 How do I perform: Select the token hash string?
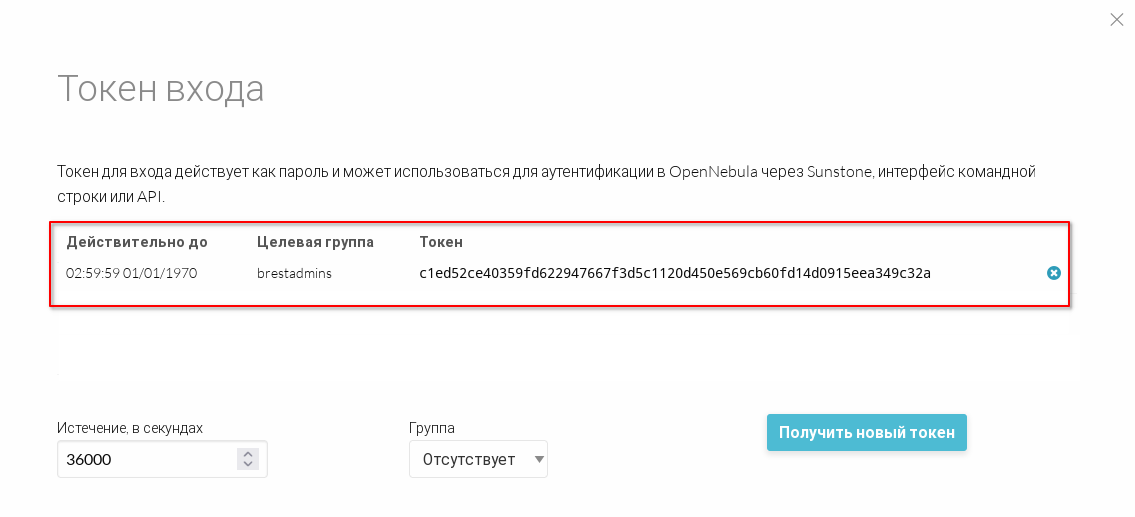[675, 273]
